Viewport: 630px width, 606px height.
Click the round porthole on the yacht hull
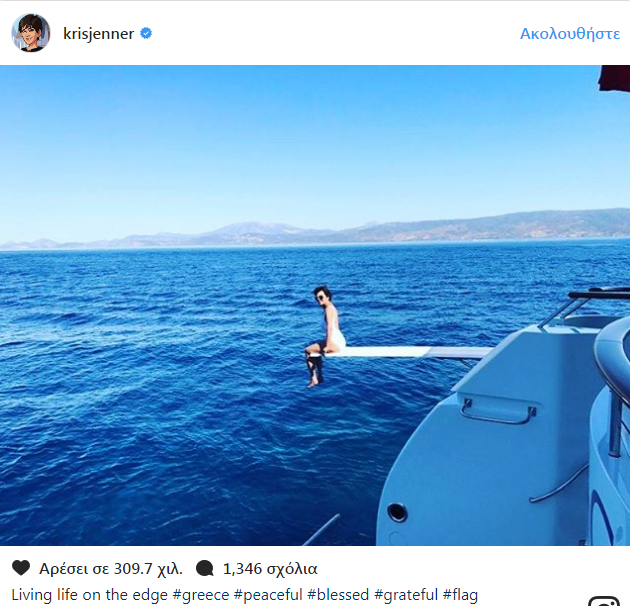pyautogui.click(x=397, y=512)
